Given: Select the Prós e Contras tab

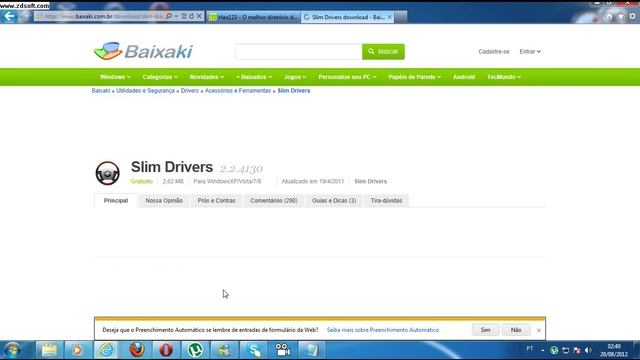Looking at the screenshot, I should click(x=216, y=200).
